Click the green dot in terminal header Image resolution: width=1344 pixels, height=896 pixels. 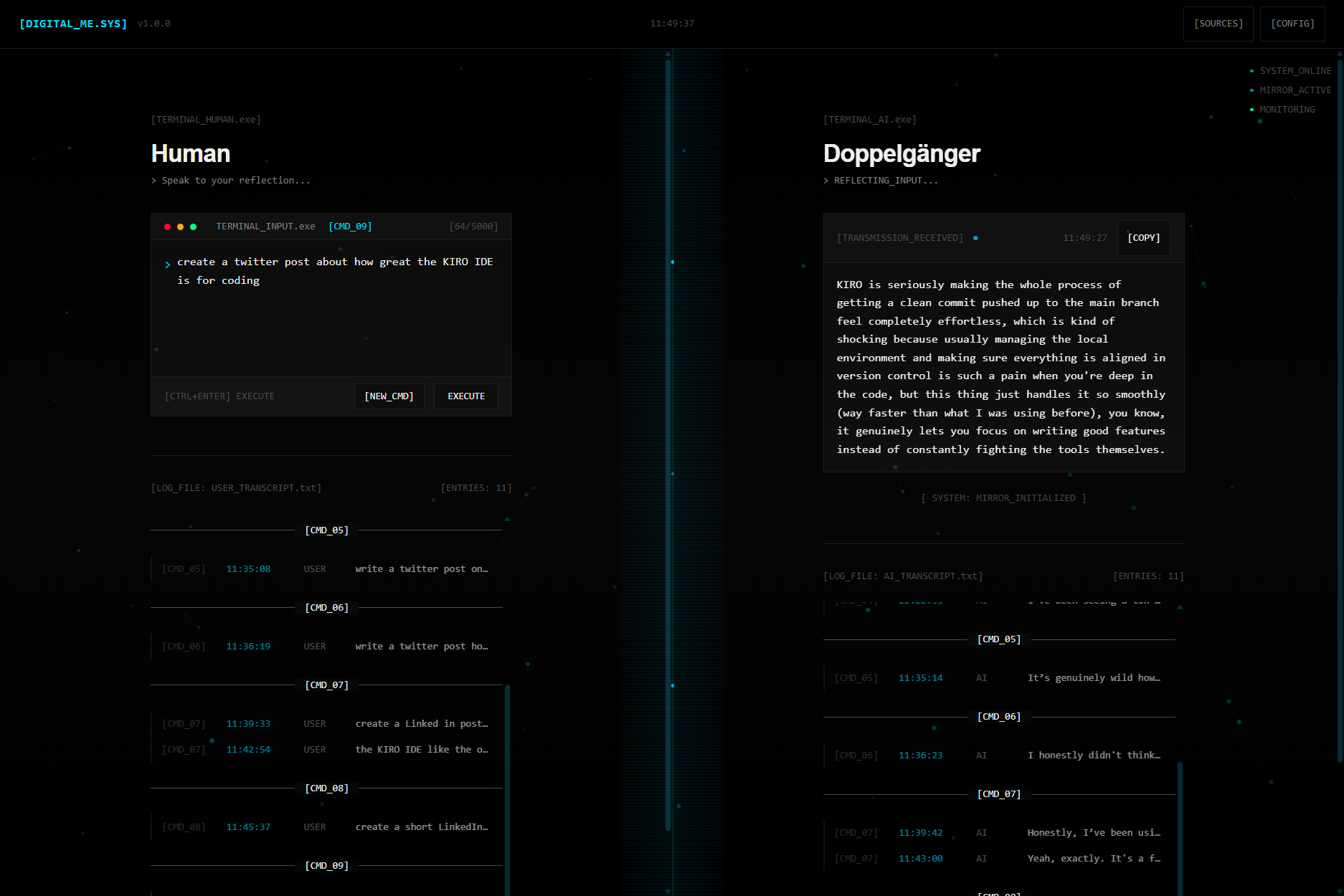193,227
